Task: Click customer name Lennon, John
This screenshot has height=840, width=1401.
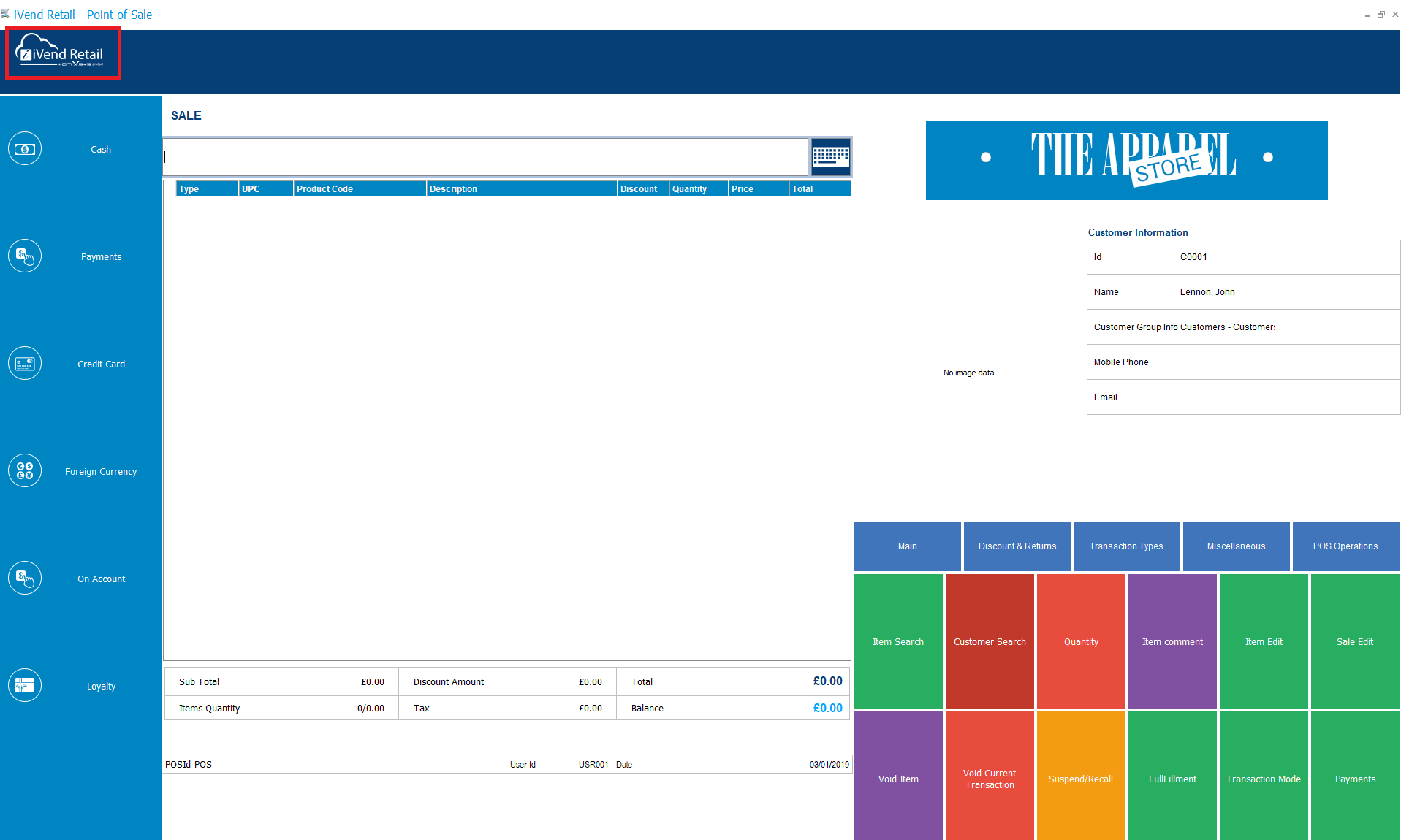Action: 1207,292
